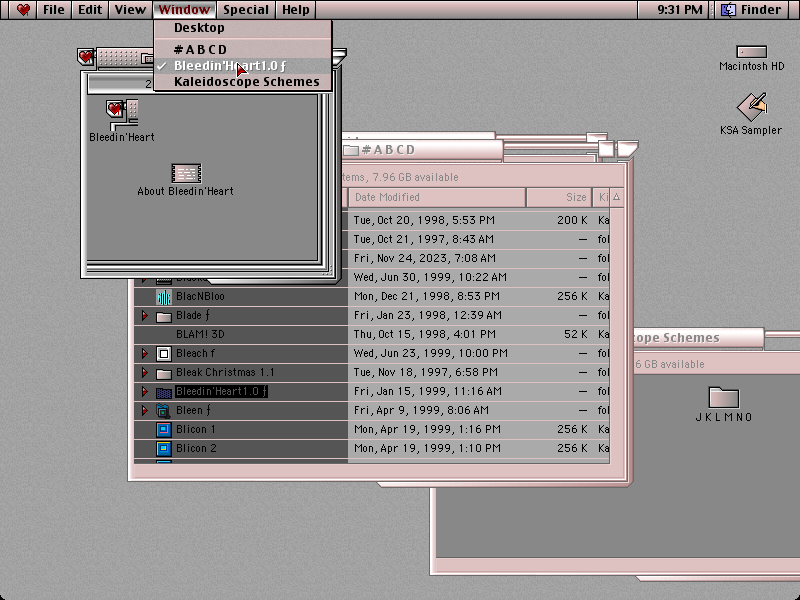This screenshot has height=600, width=800.
Task: Click the date Tue, Oct 20, 1998, 5:53 PM
Action: click(424, 220)
